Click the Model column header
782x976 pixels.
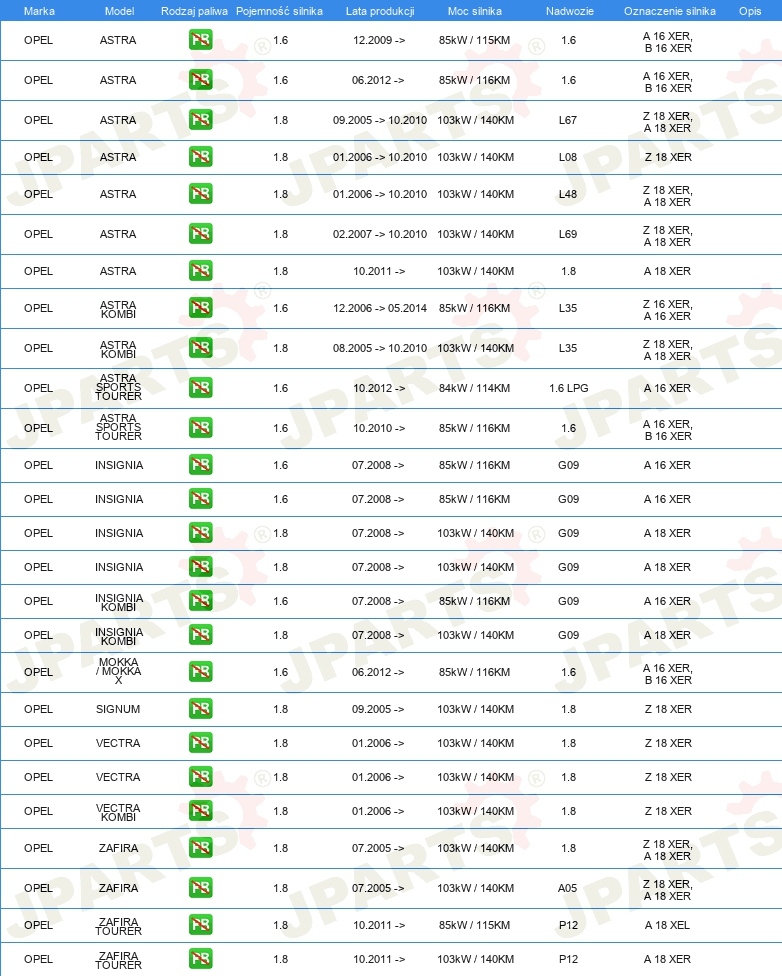120,11
